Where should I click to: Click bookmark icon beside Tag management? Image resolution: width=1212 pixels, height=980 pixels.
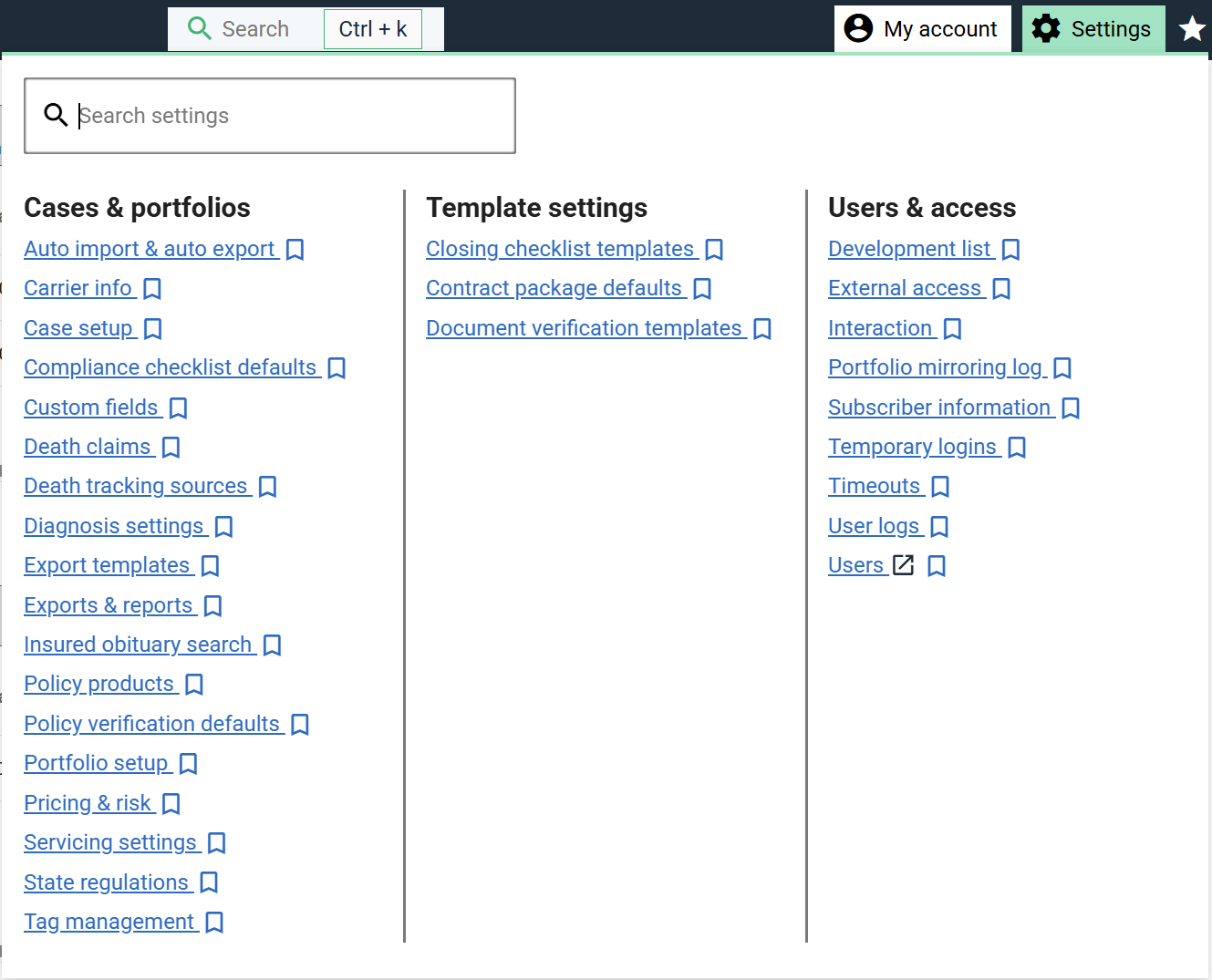point(214,923)
